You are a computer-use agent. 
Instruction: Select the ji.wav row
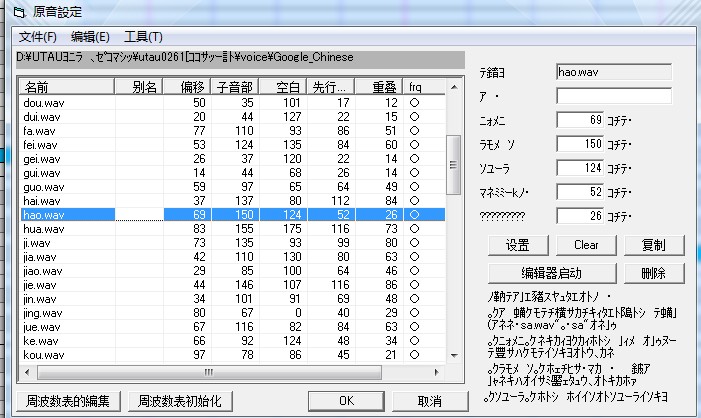232,243
